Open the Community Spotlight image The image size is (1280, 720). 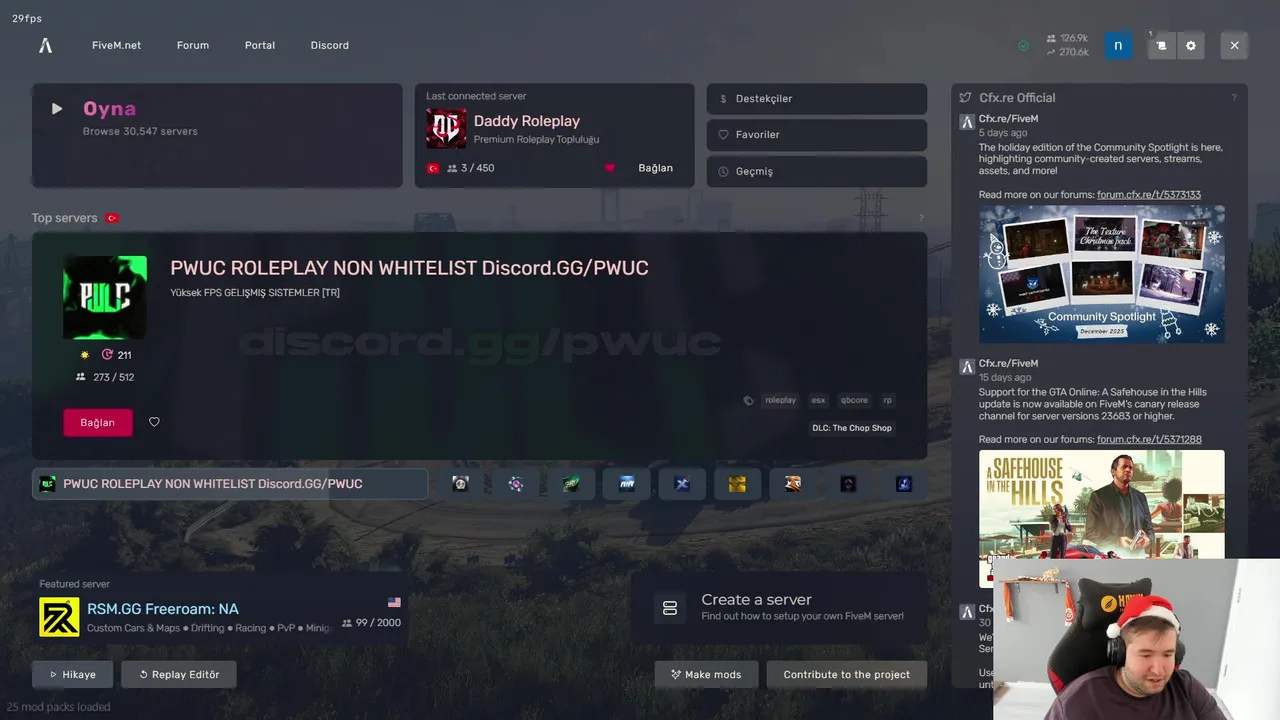(1102, 274)
